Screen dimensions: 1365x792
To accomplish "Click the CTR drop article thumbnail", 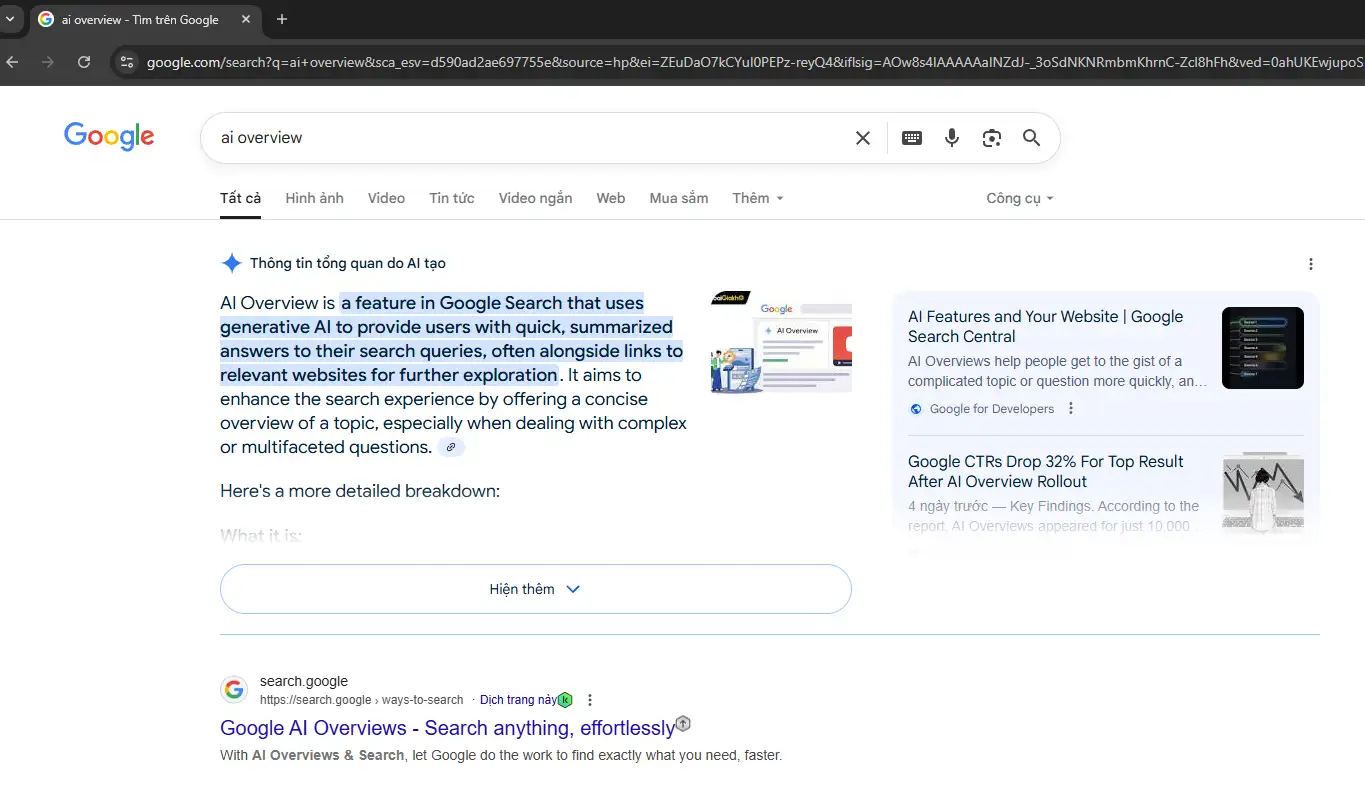I will 1263,493.
